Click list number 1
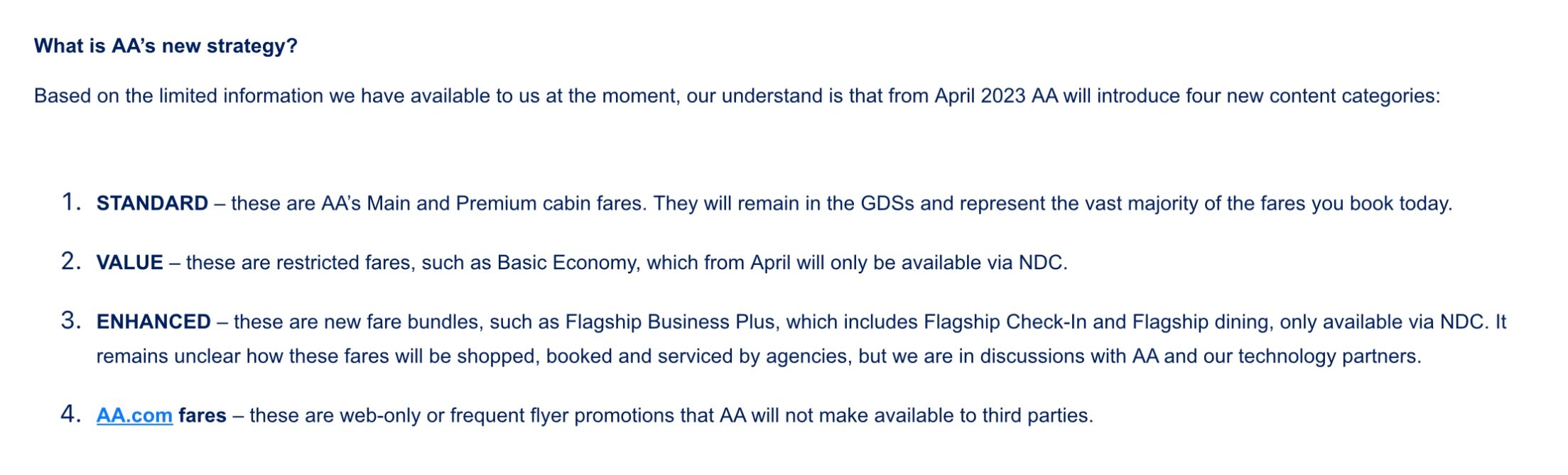The width and height of the screenshot is (1568, 475). pos(71,202)
